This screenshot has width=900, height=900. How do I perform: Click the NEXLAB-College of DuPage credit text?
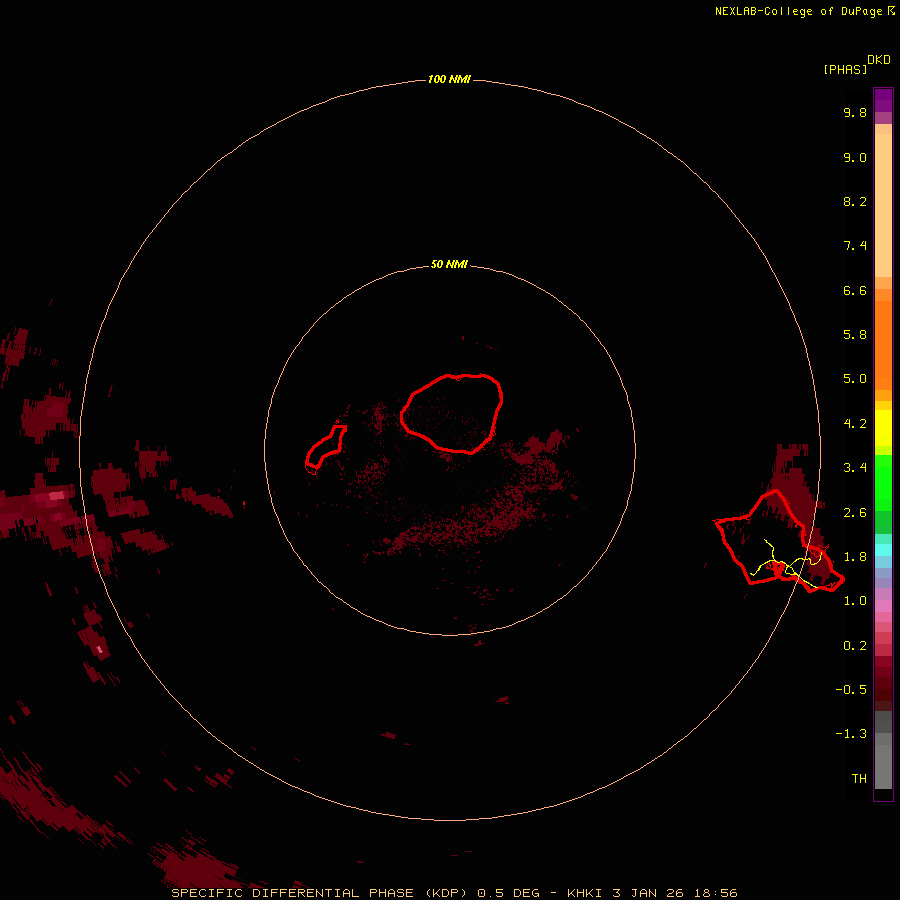tap(804, 11)
